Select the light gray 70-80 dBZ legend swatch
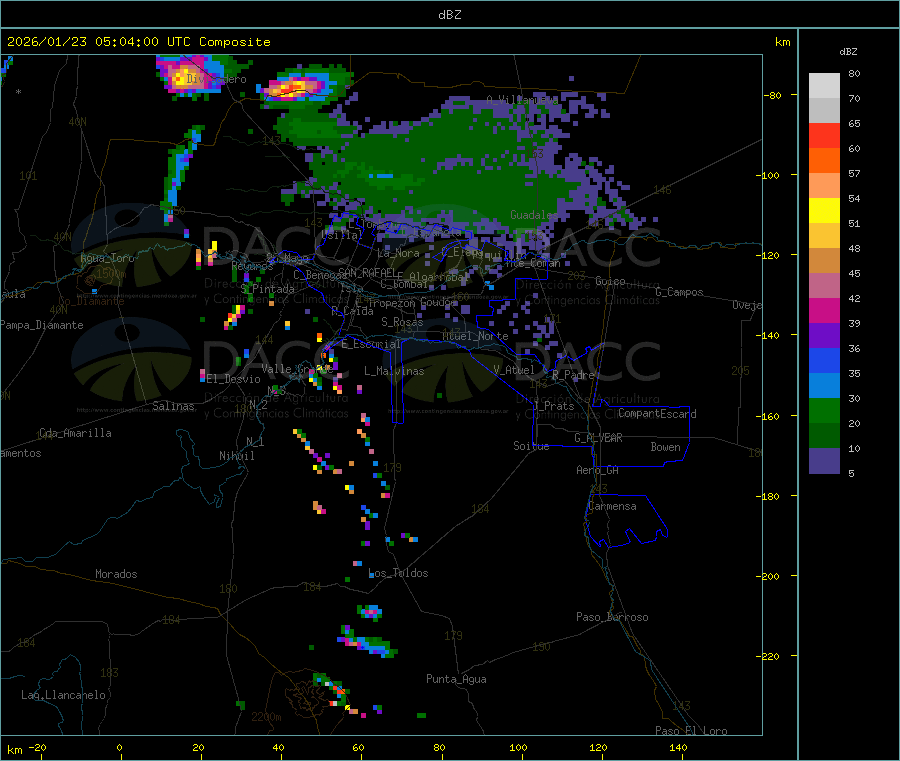 (824, 86)
